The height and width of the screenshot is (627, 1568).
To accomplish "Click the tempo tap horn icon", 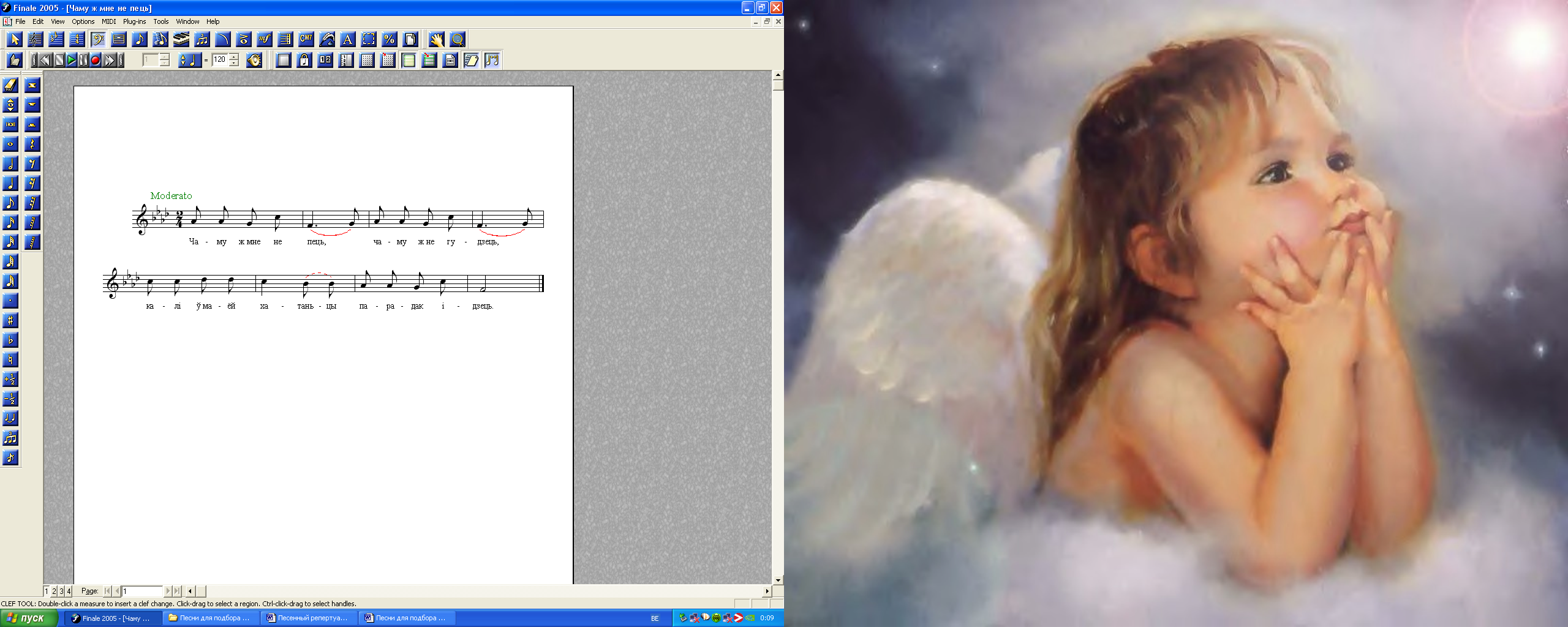I will click(254, 60).
